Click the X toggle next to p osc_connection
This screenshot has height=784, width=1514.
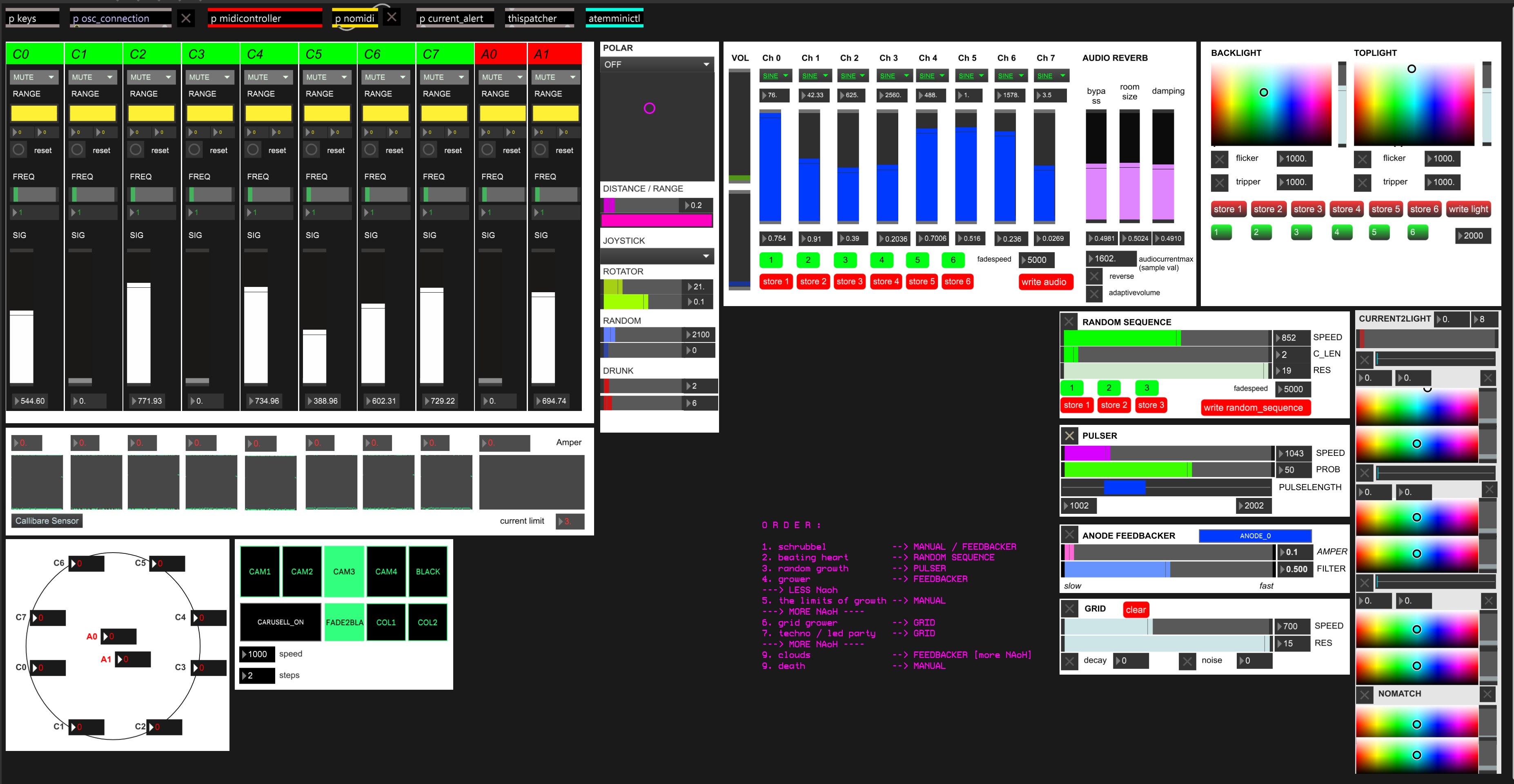186,18
